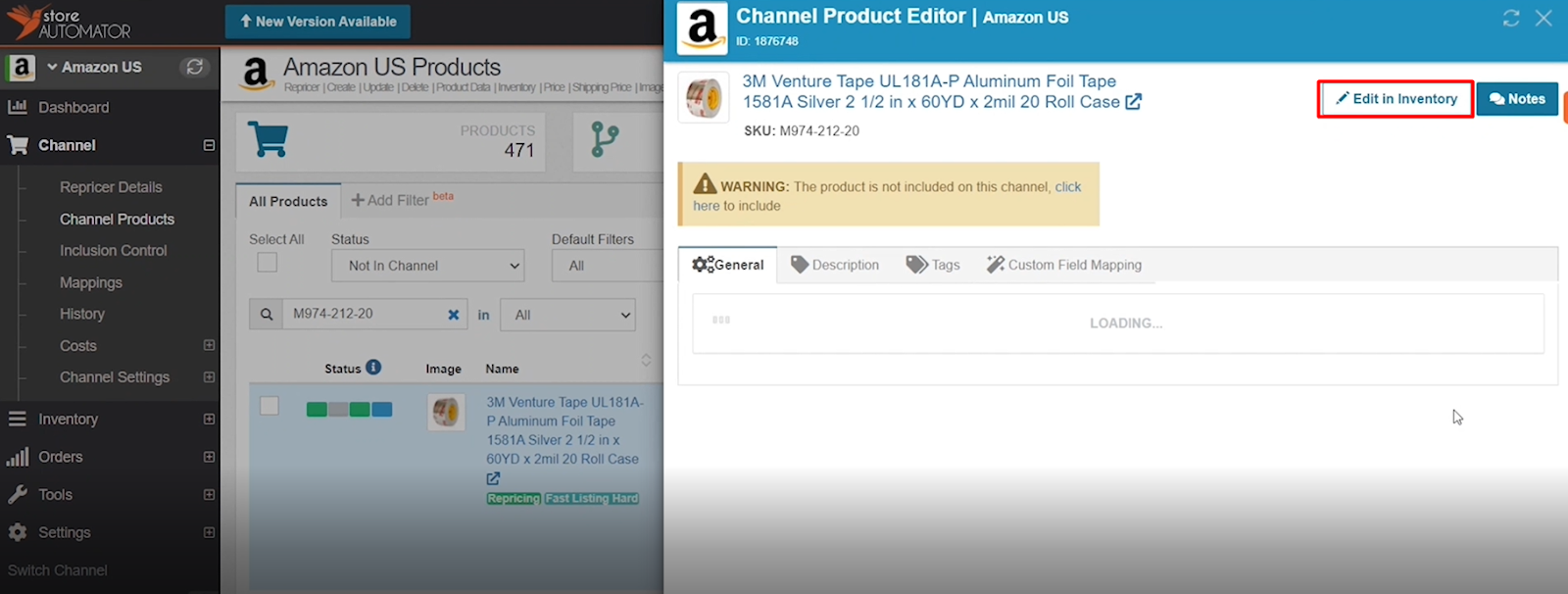Open Repricer Details in the sidebar
This screenshot has width=1568, height=594.
[111, 187]
